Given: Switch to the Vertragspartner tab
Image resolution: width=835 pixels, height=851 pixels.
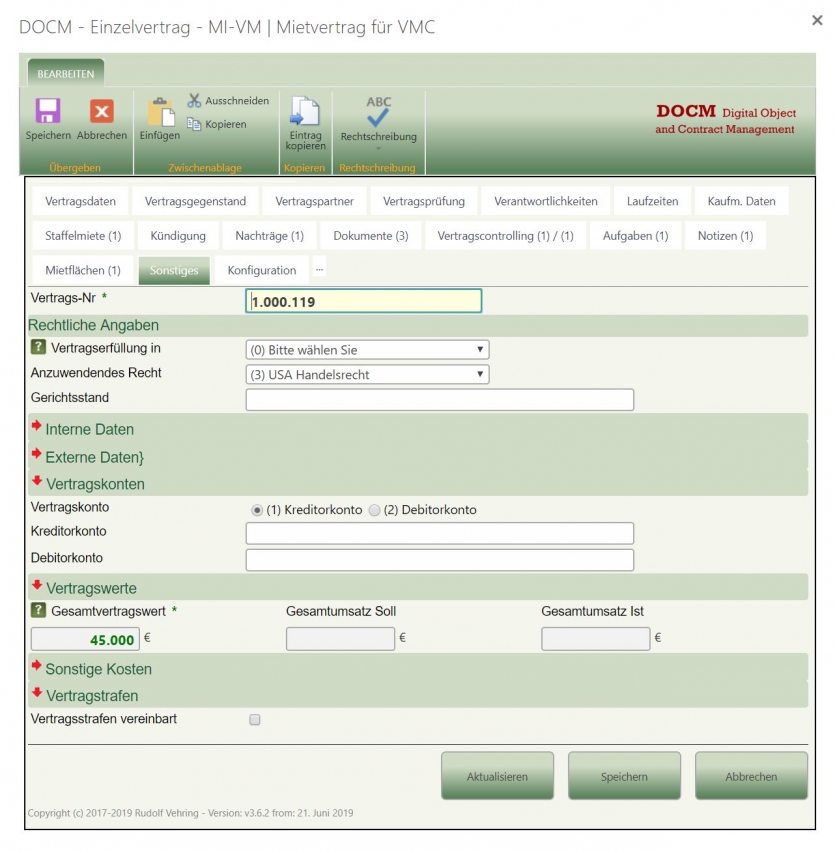Looking at the screenshot, I should click(314, 201).
